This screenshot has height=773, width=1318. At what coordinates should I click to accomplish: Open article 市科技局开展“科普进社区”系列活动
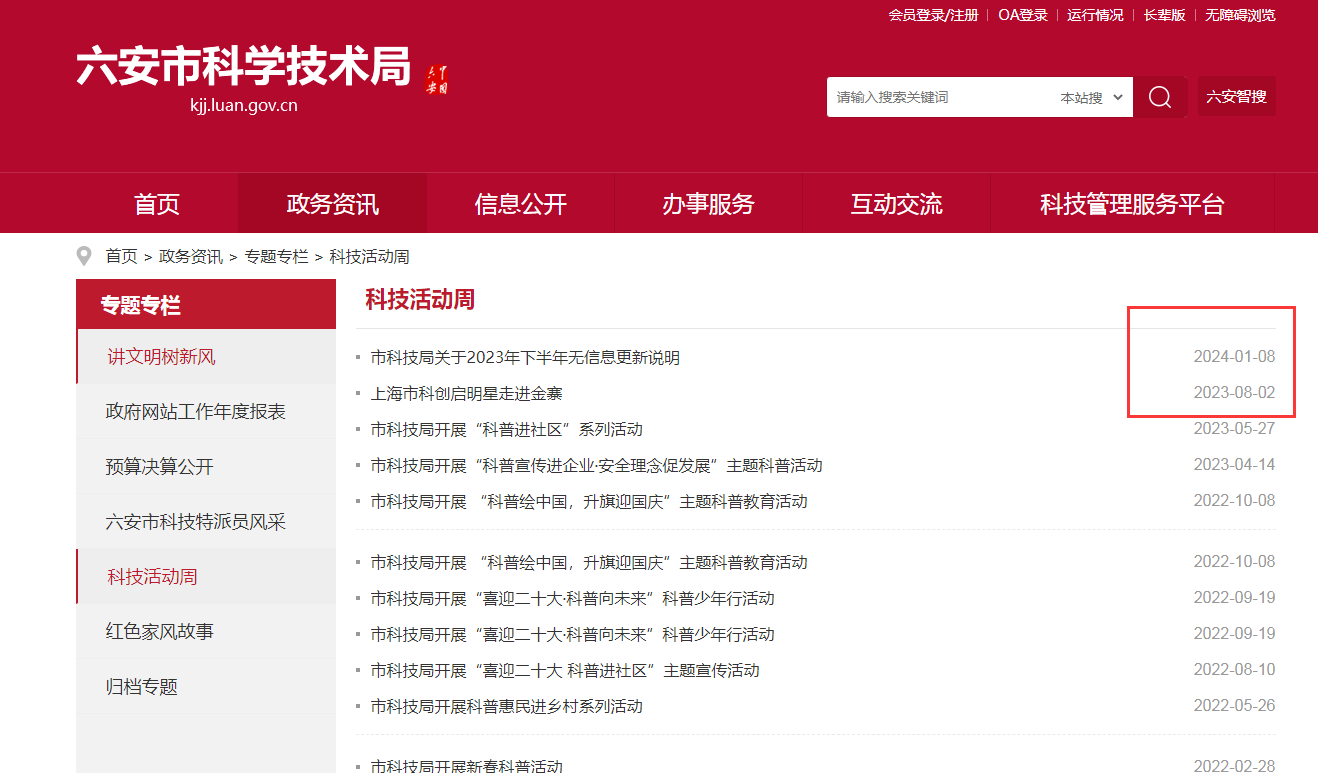(506, 429)
